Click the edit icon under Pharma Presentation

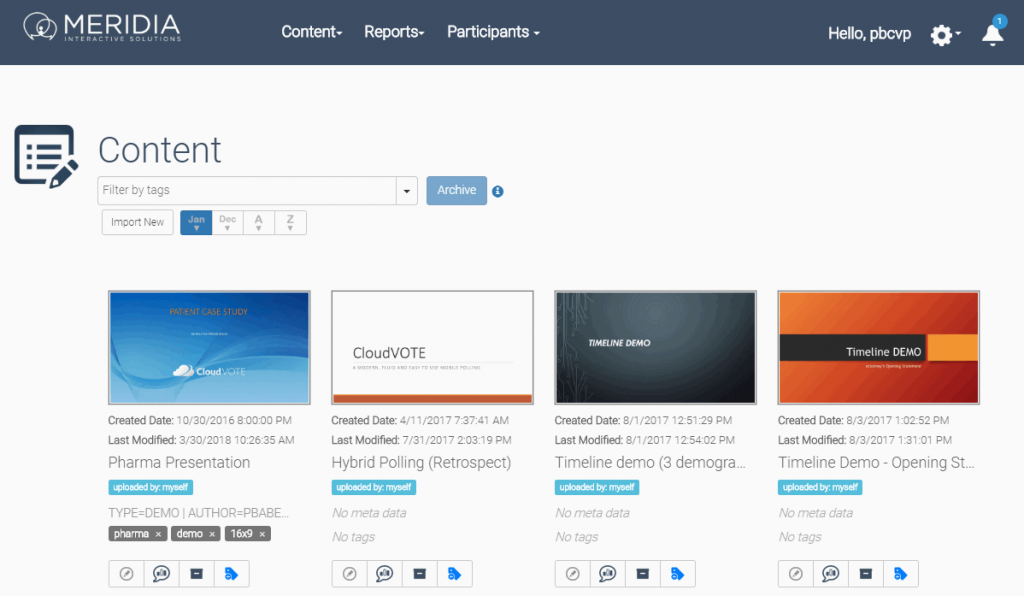(126, 574)
